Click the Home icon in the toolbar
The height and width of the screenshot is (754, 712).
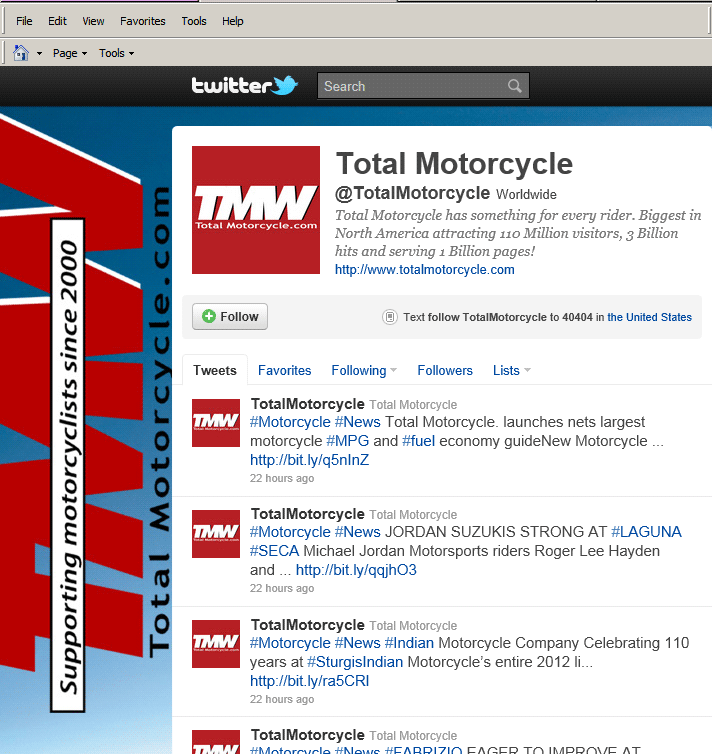(x=21, y=53)
